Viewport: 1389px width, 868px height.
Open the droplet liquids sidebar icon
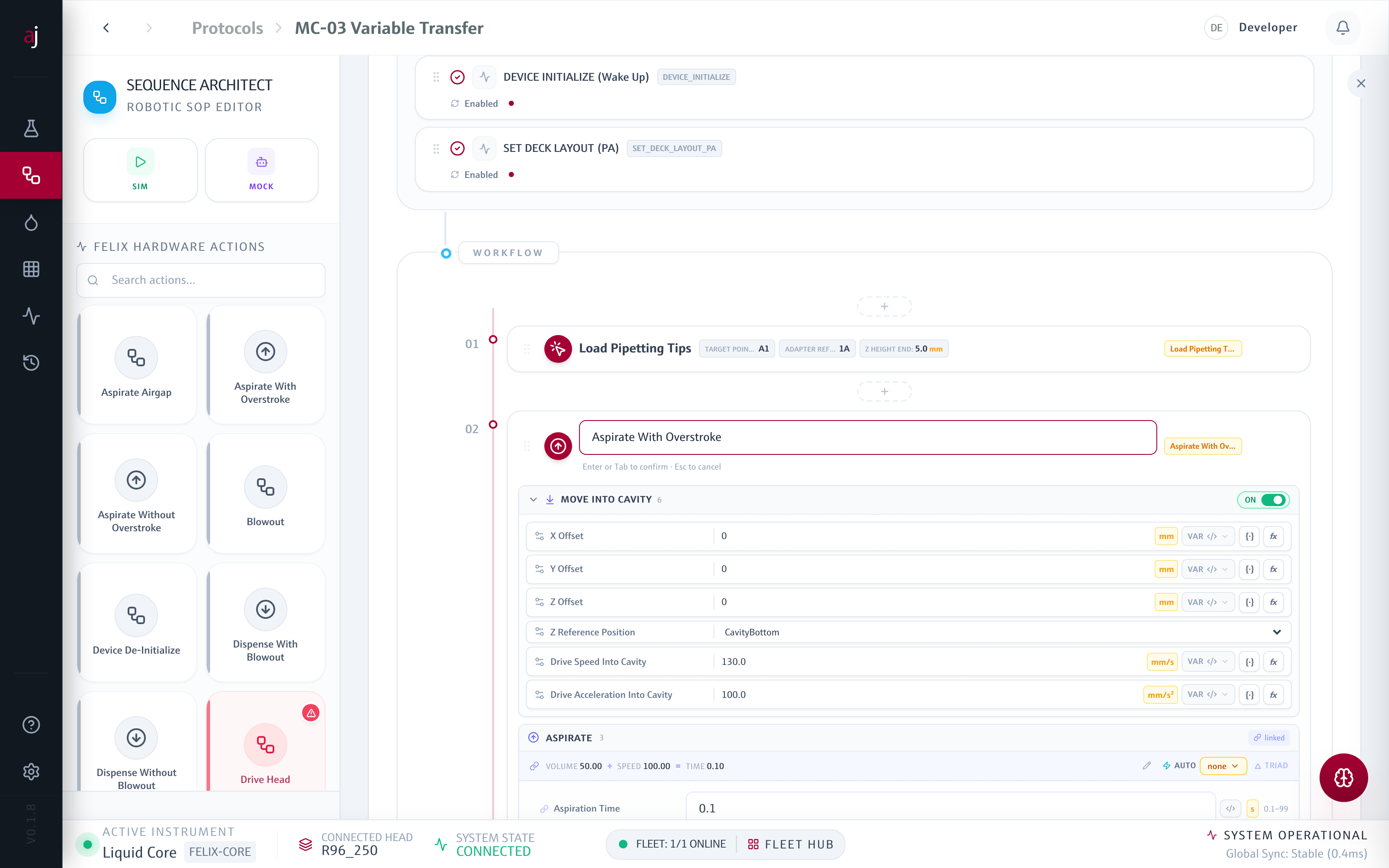tap(31, 222)
